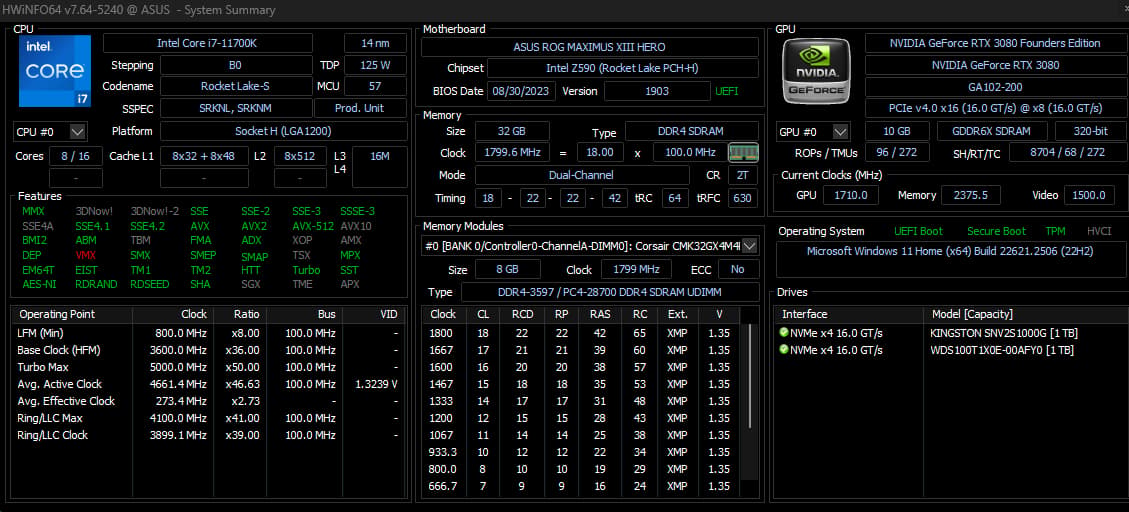1129x512 pixels.
Task: Click the HVCI label
Action: tap(1099, 231)
